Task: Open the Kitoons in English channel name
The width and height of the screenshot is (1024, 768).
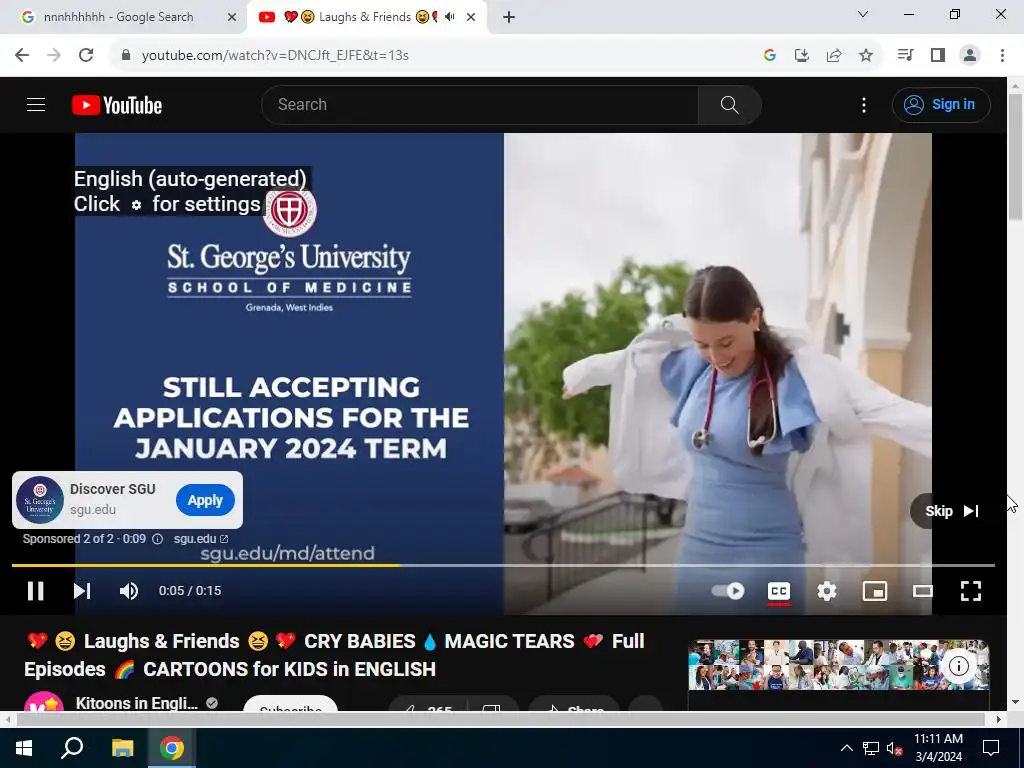Action: (136, 703)
